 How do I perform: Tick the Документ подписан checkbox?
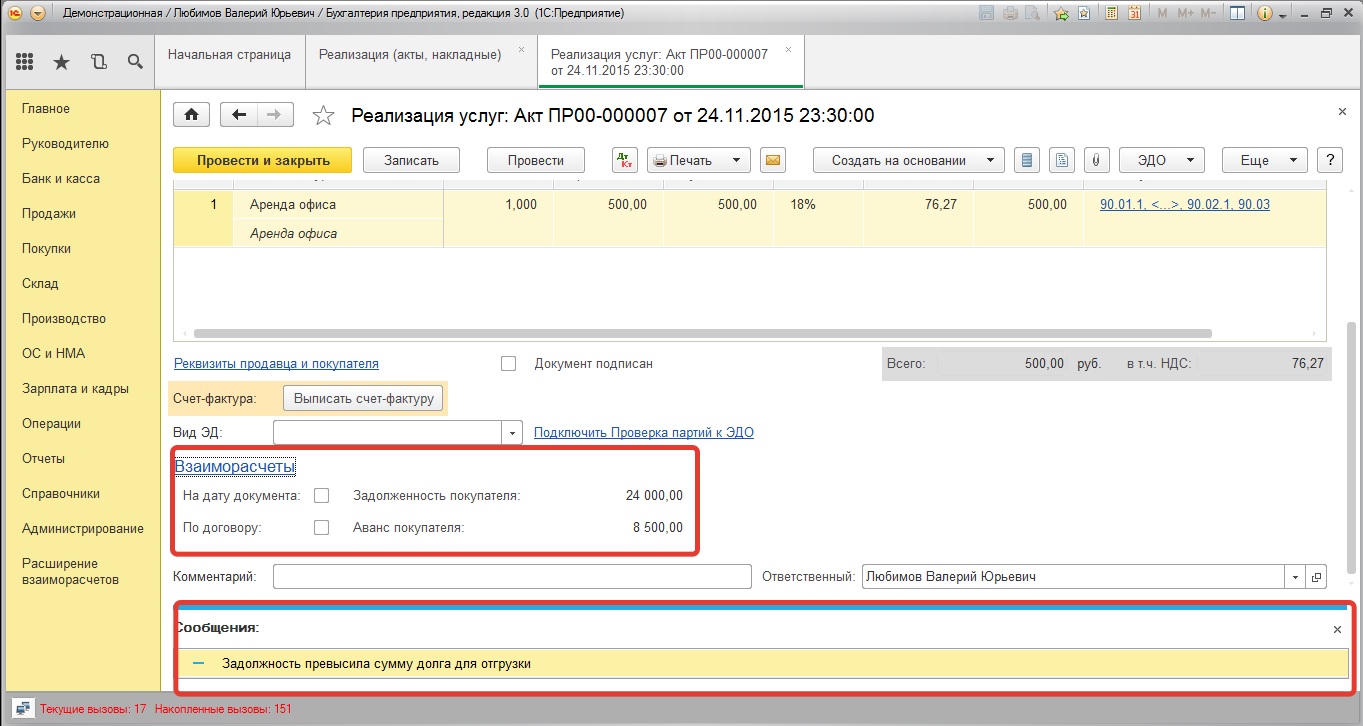point(508,364)
